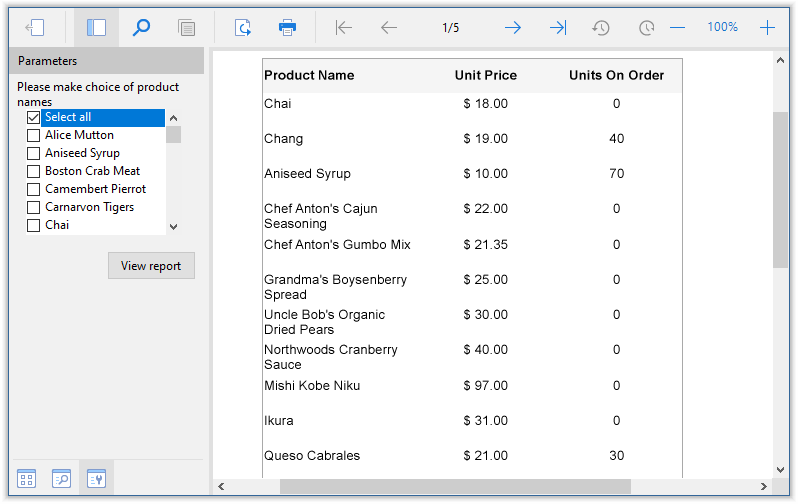Click the Parameters panel header

pyautogui.click(x=106, y=61)
